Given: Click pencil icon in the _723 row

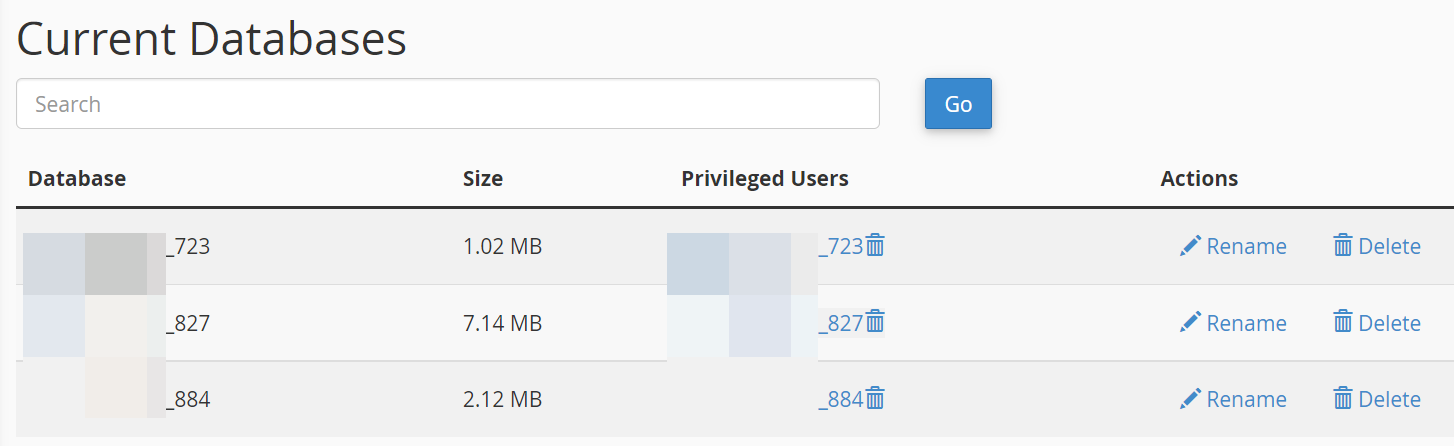Looking at the screenshot, I should point(1190,246).
